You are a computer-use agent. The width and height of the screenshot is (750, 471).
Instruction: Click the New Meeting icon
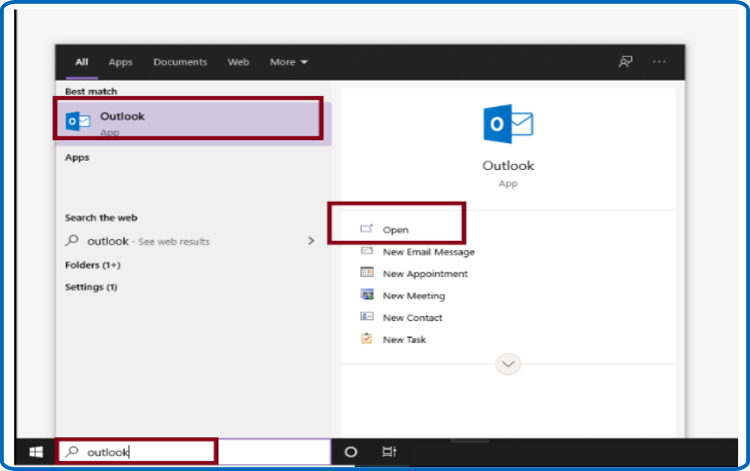[x=367, y=295]
